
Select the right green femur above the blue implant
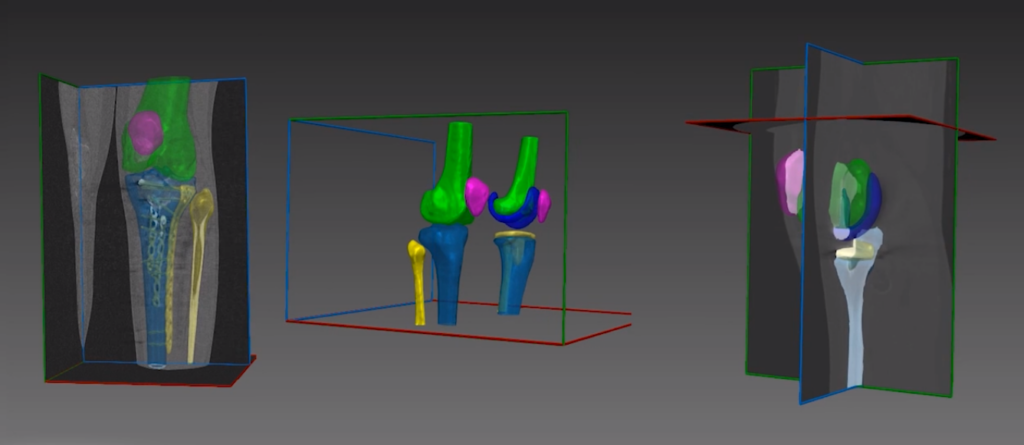click(x=523, y=165)
